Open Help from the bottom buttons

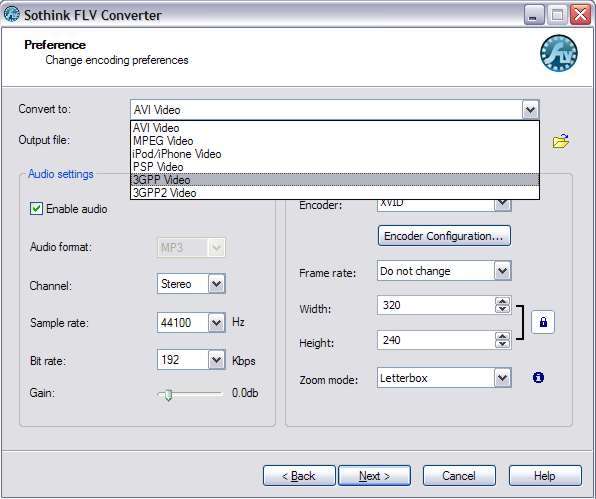545,475
